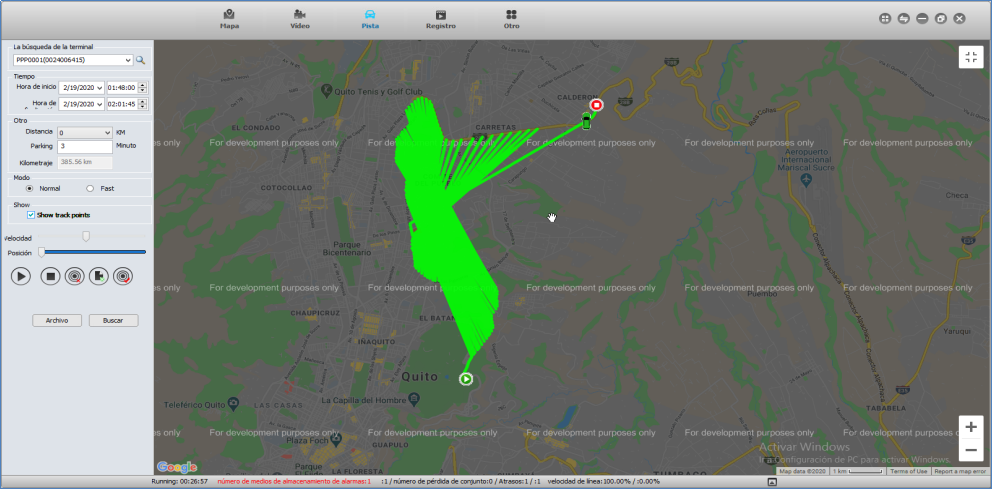Viewport: 993px width, 490px height.
Task: Click the Parking minutes input field
Action: (85, 147)
